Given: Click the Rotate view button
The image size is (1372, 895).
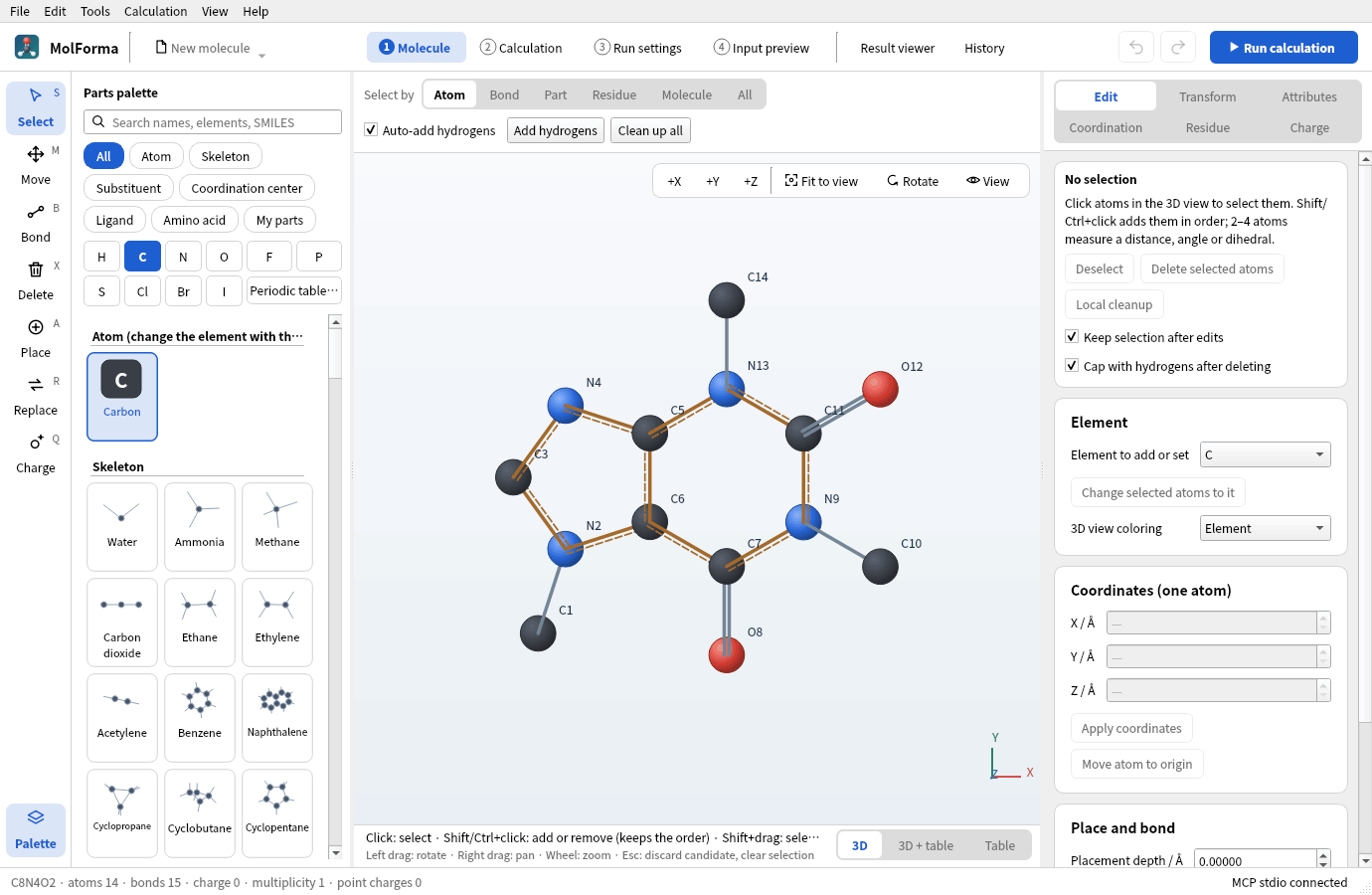Looking at the screenshot, I should pyautogui.click(x=913, y=181).
